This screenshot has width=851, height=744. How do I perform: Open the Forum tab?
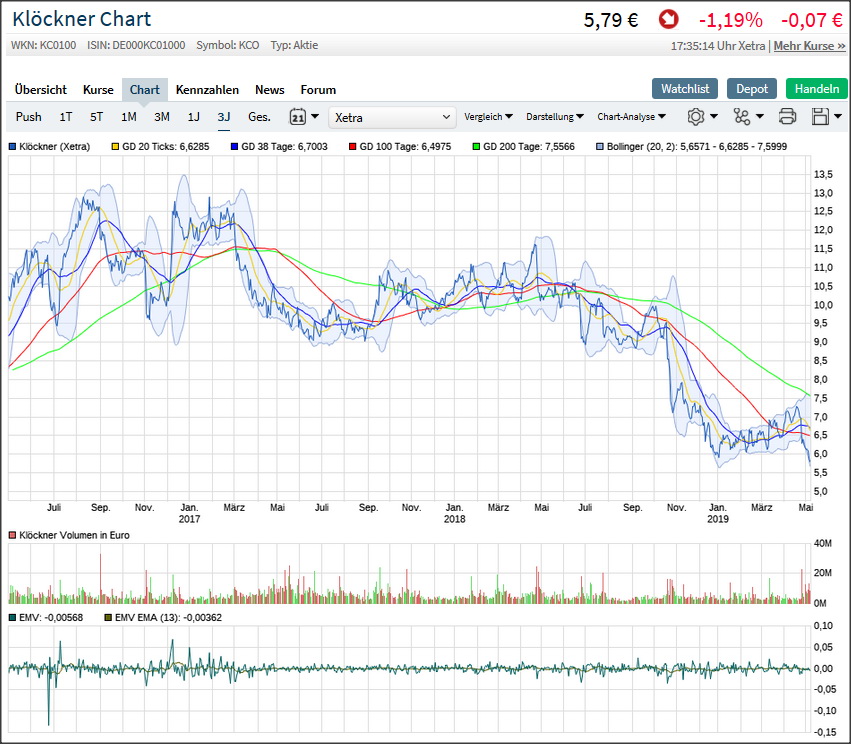coord(318,90)
